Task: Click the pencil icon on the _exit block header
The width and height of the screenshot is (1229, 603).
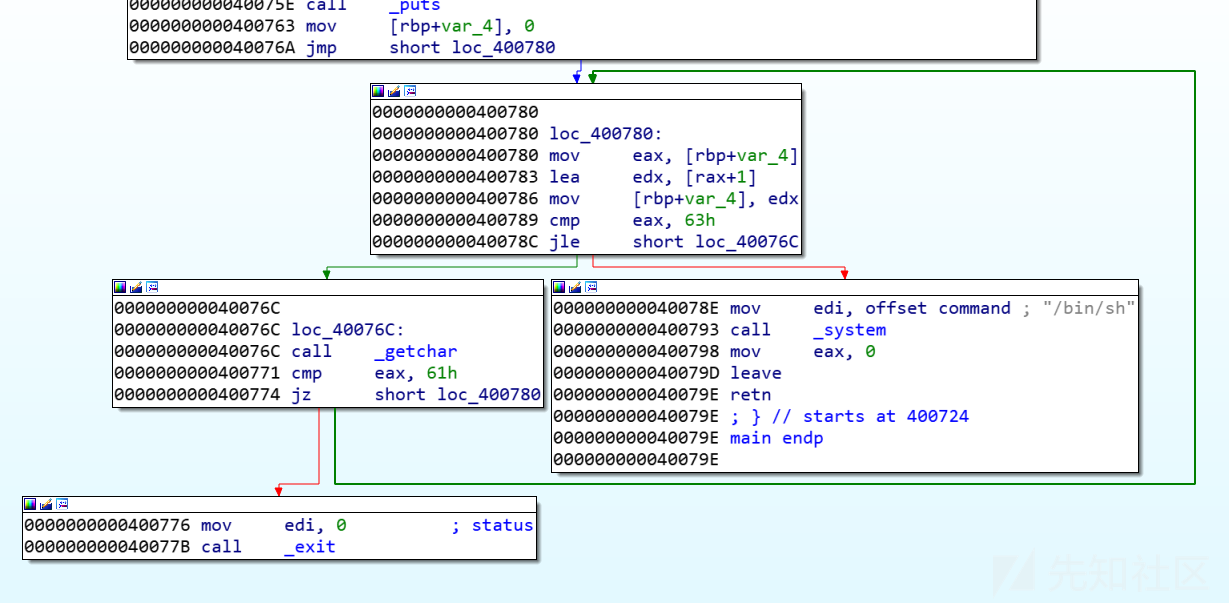Action: pyautogui.click(x=47, y=504)
